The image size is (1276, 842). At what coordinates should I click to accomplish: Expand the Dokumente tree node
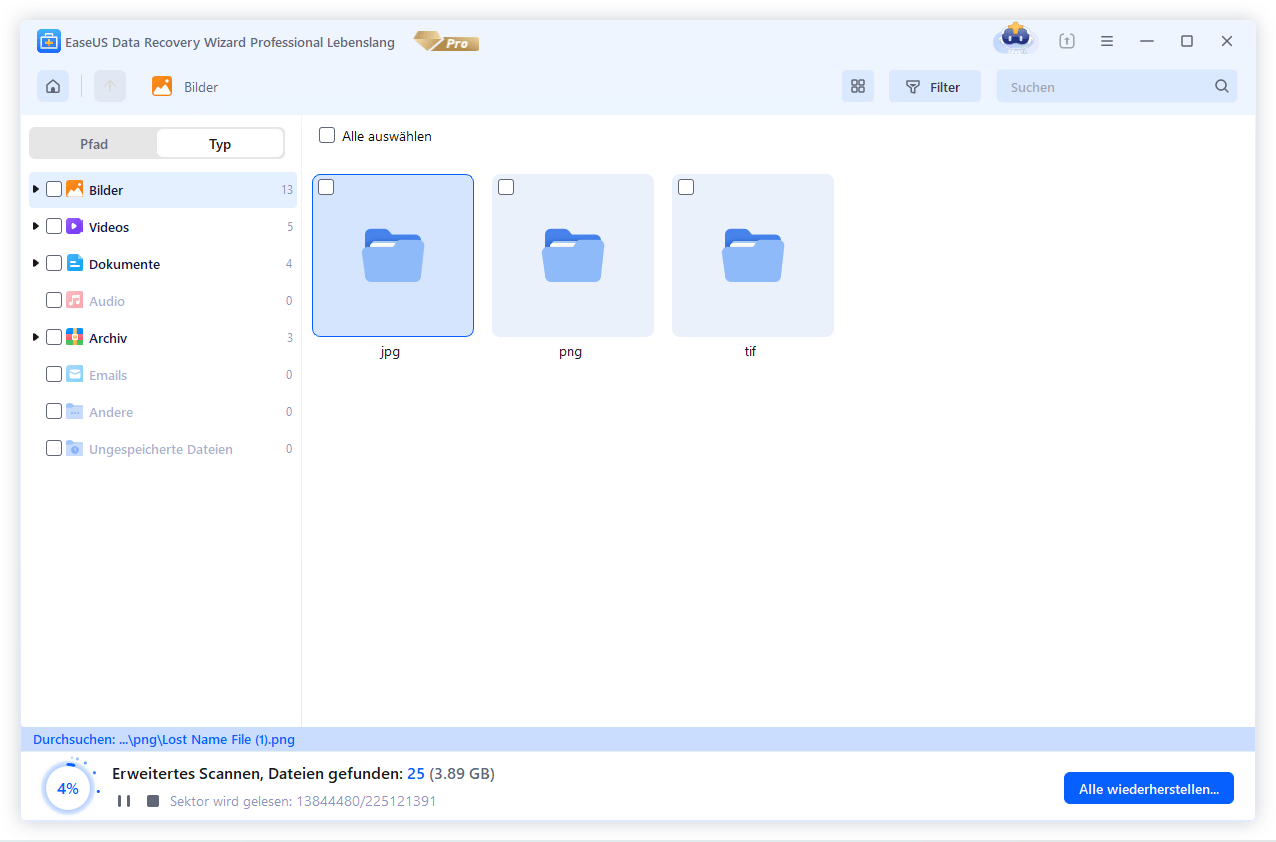coord(36,263)
